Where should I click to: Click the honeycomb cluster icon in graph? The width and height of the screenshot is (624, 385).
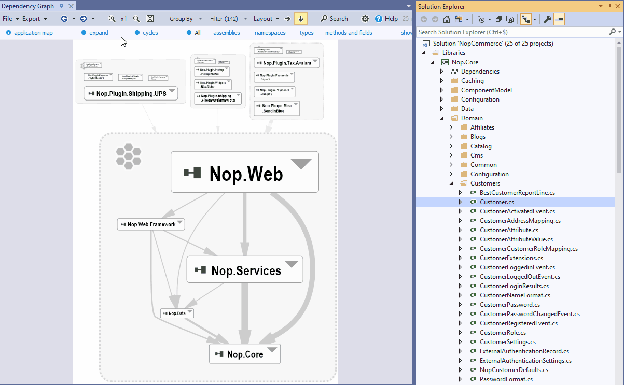[x=129, y=156]
